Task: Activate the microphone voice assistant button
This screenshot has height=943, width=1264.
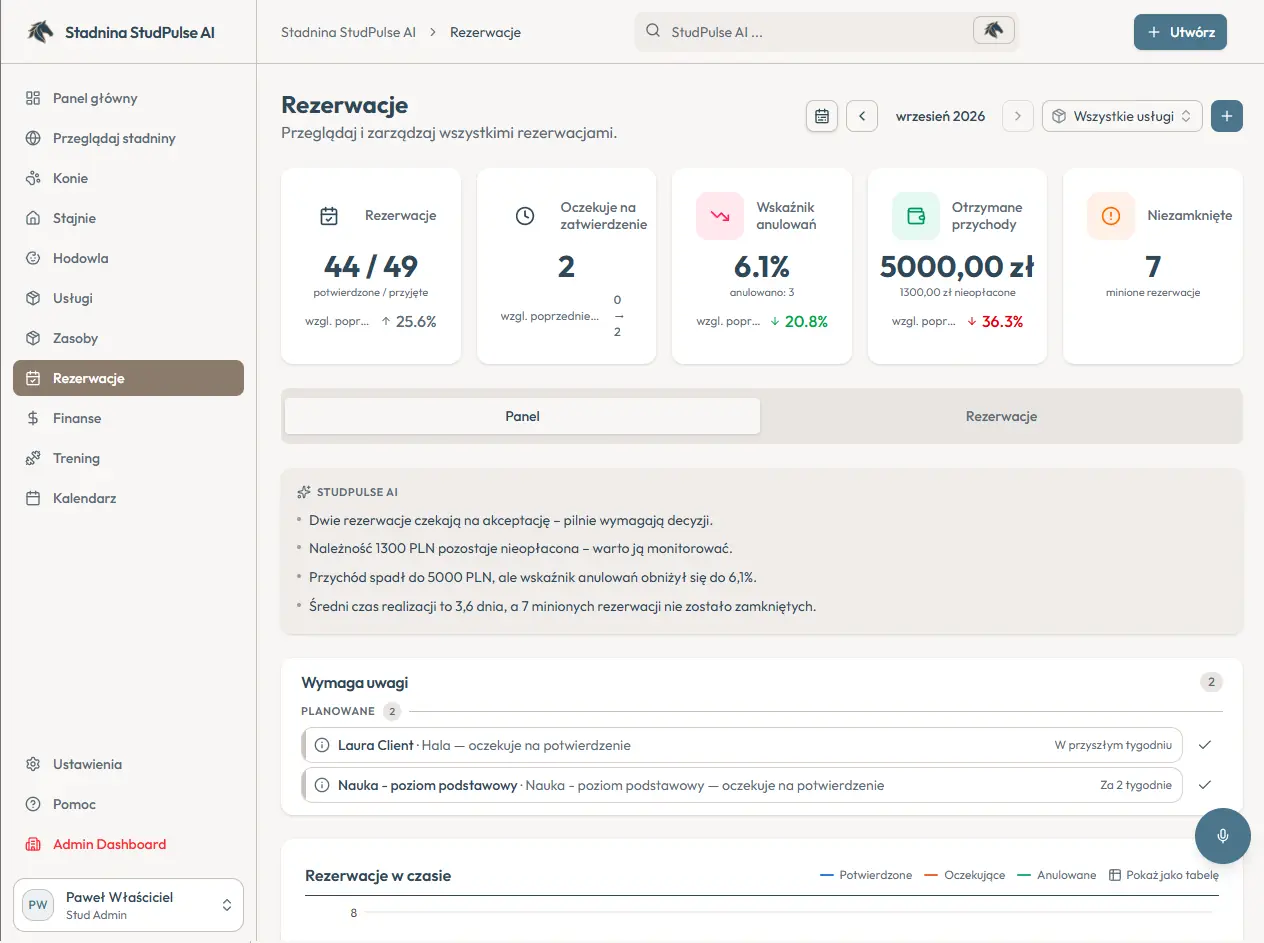Action: [1223, 836]
